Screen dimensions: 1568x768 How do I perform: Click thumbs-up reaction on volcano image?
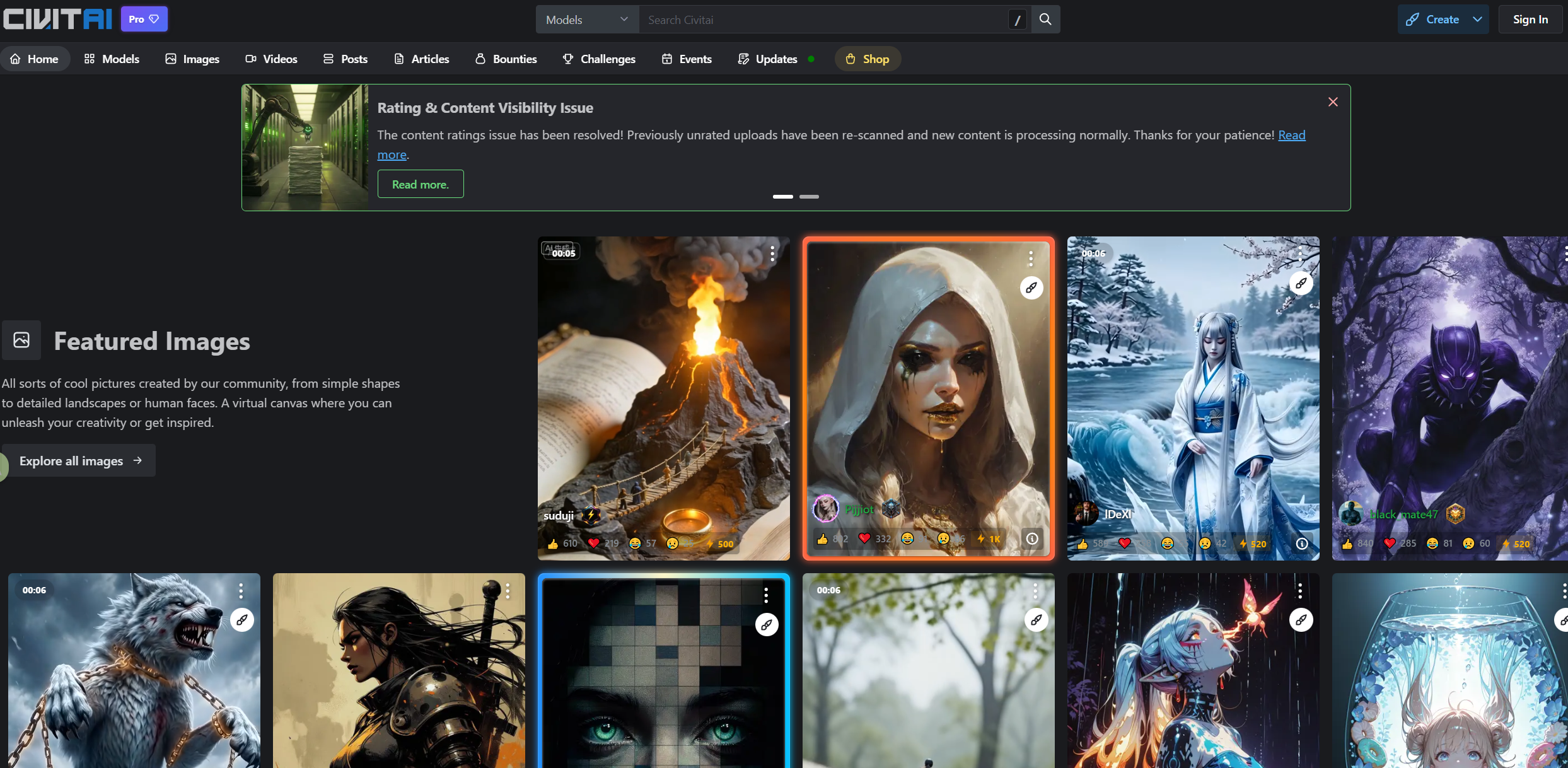pyautogui.click(x=554, y=544)
